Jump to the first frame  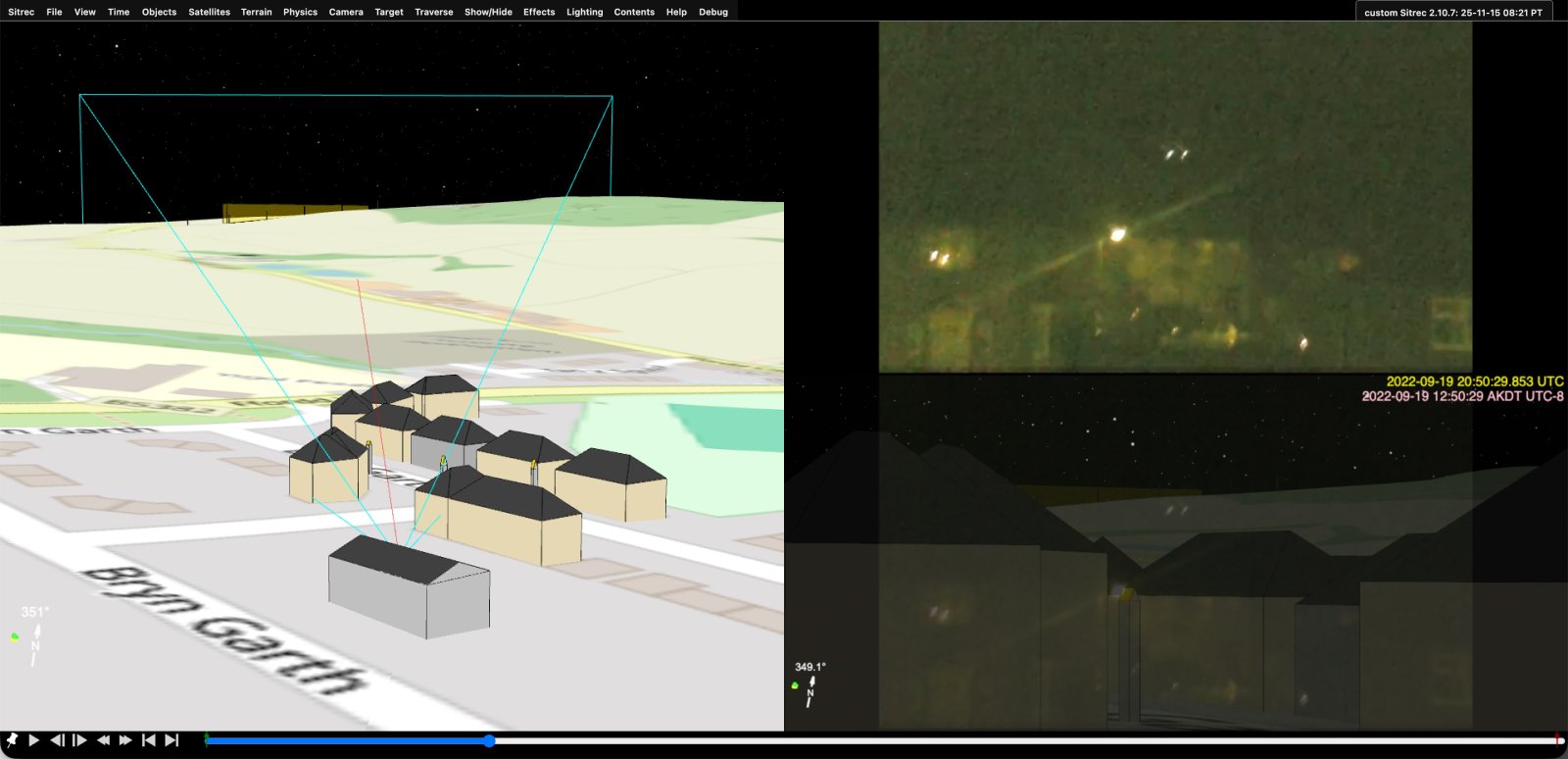tap(149, 740)
